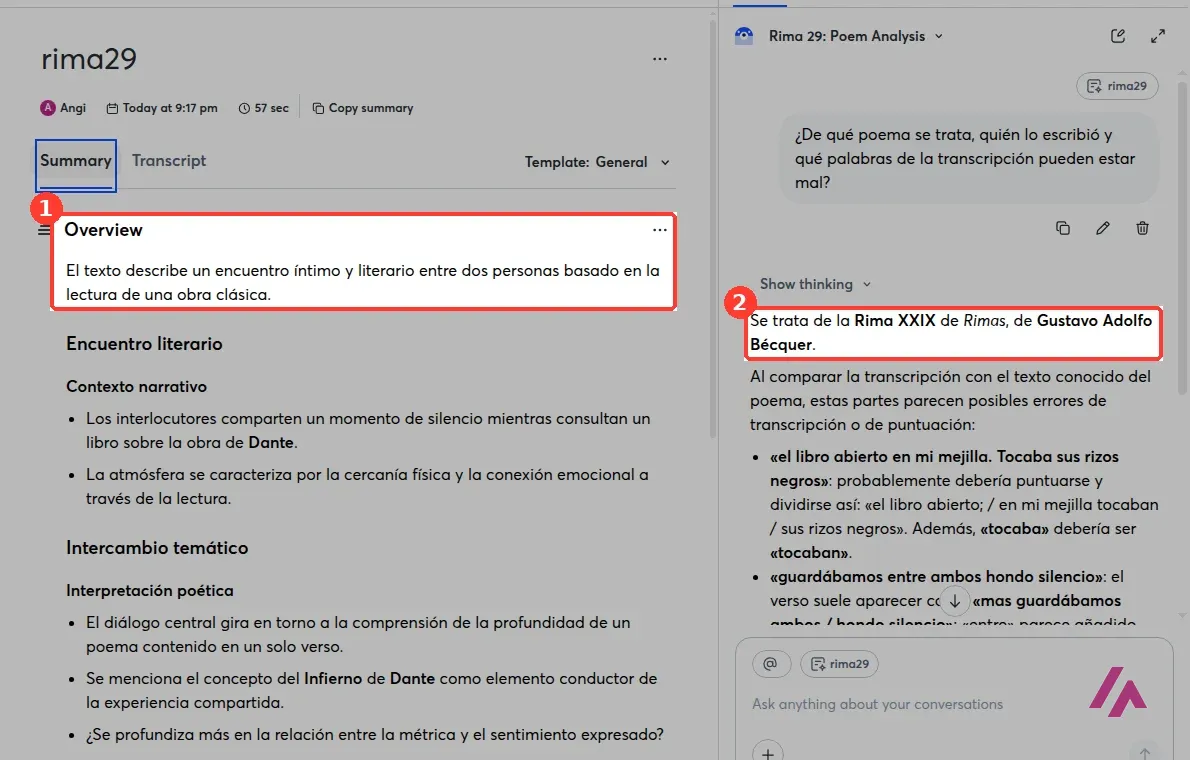
Task: Click Copy summary
Action: tap(363, 108)
